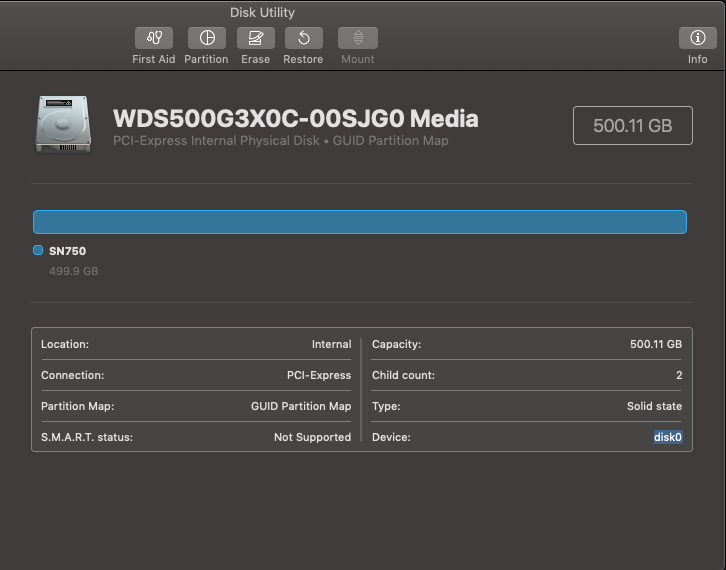Screen dimensions: 726x570
Task: Click the Child count value 2
Action: (679, 375)
